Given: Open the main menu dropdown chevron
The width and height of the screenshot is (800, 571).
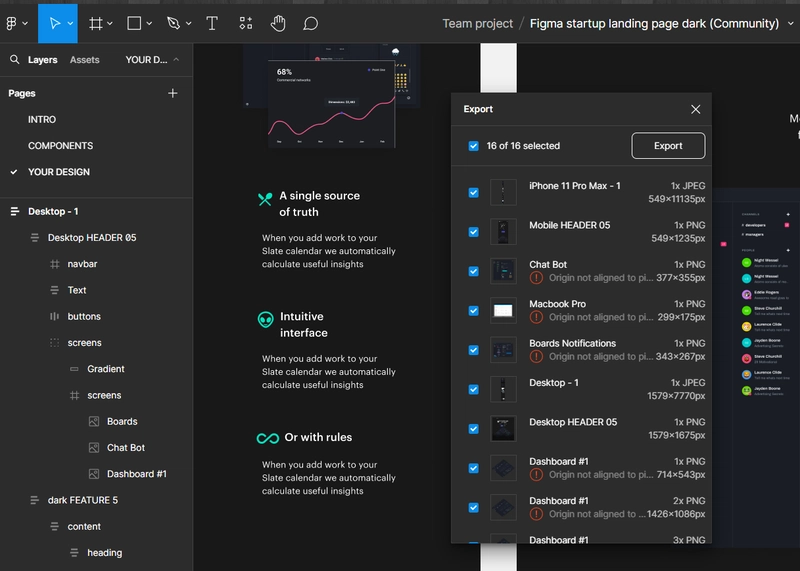Looking at the screenshot, I should tap(25, 23).
